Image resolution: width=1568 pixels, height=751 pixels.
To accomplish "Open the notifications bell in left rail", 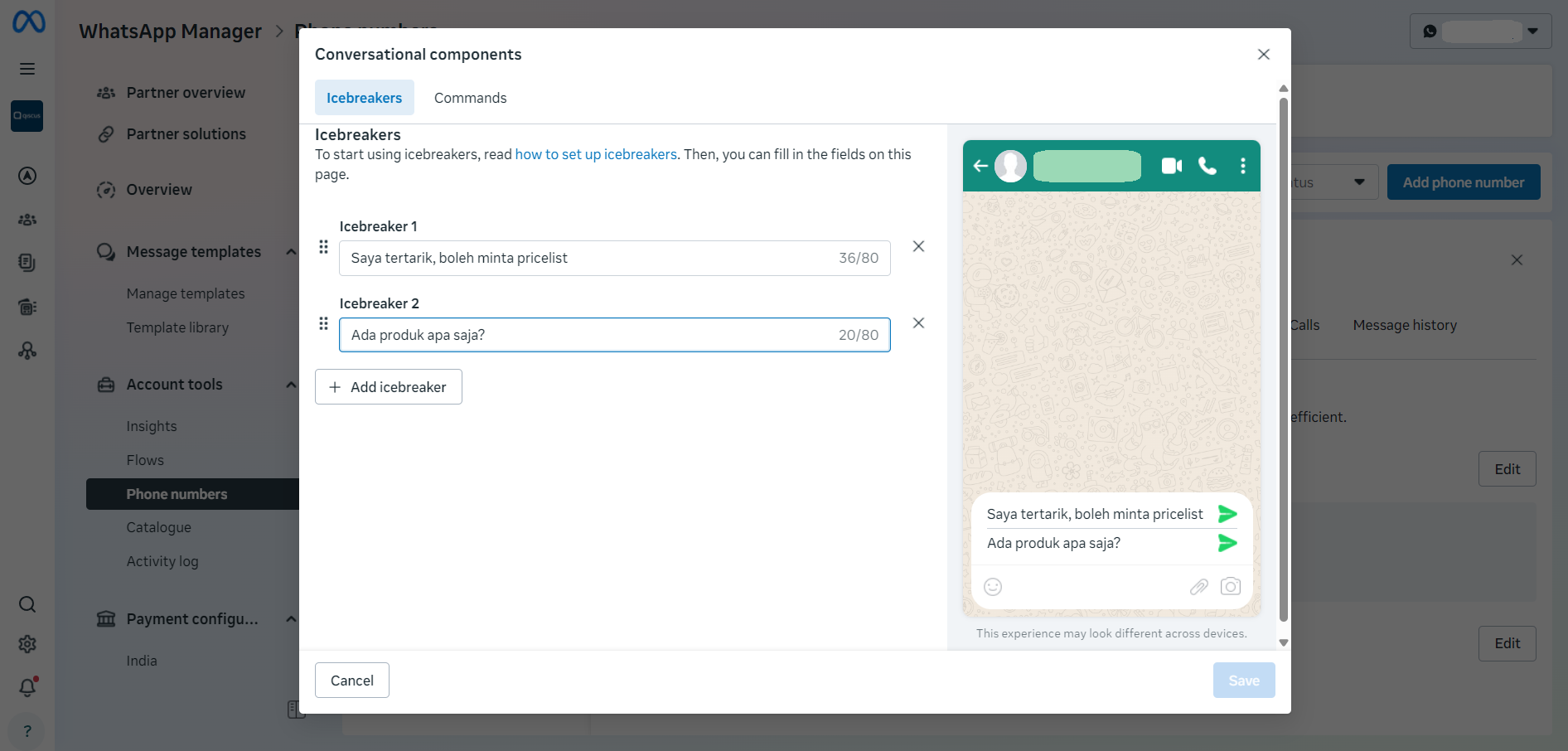I will (27, 687).
